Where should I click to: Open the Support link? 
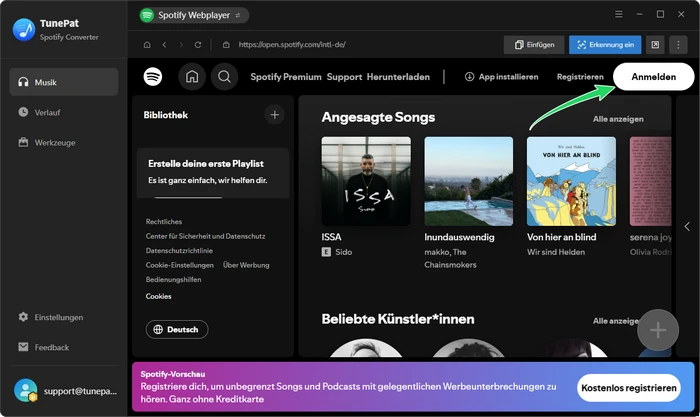344,77
